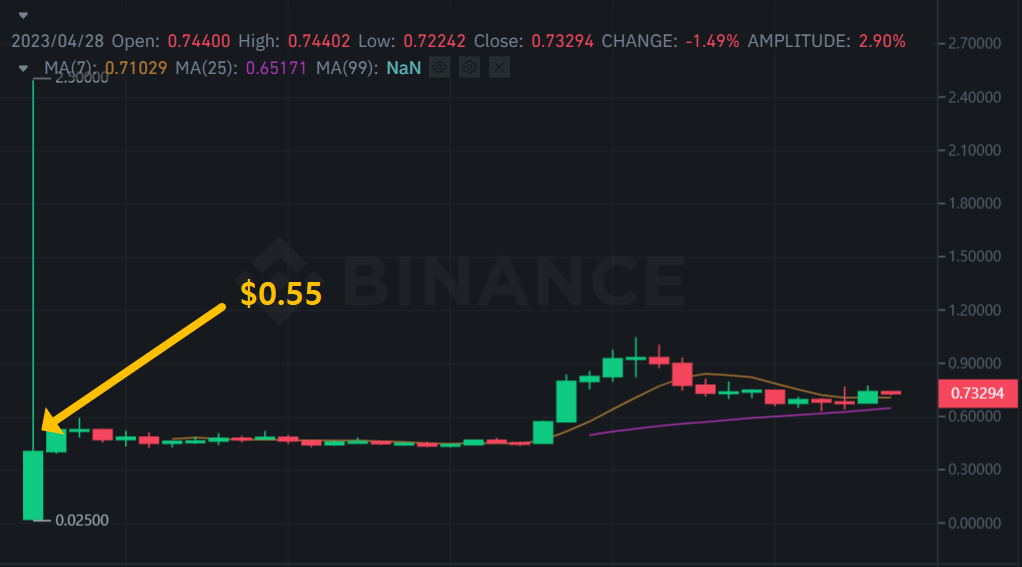Click the Close value 0.73294
Image resolution: width=1022 pixels, height=567 pixels.
click(562, 41)
